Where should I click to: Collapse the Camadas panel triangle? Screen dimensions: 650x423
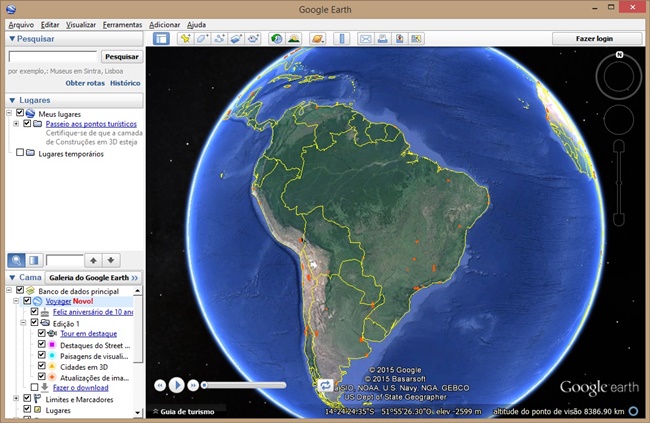pyautogui.click(x=12, y=277)
